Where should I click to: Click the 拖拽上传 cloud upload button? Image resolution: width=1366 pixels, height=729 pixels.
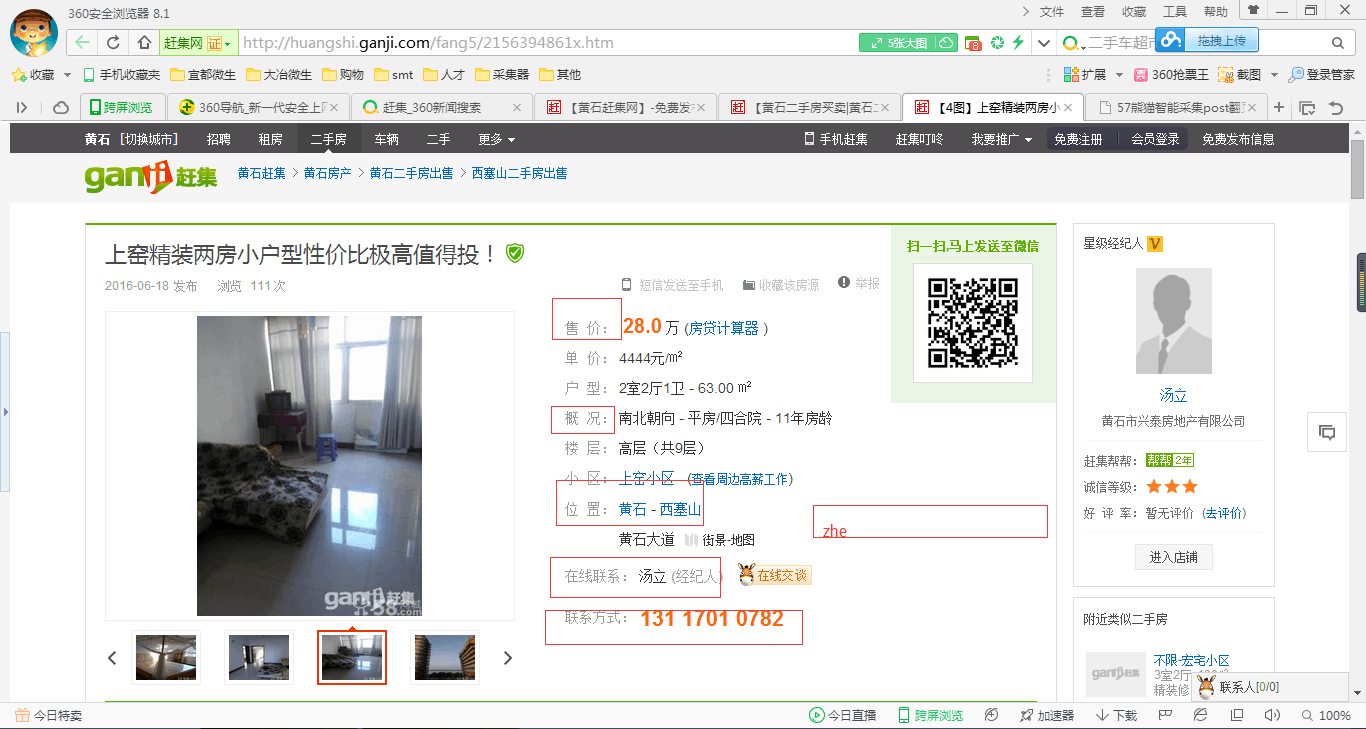[x=1207, y=40]
